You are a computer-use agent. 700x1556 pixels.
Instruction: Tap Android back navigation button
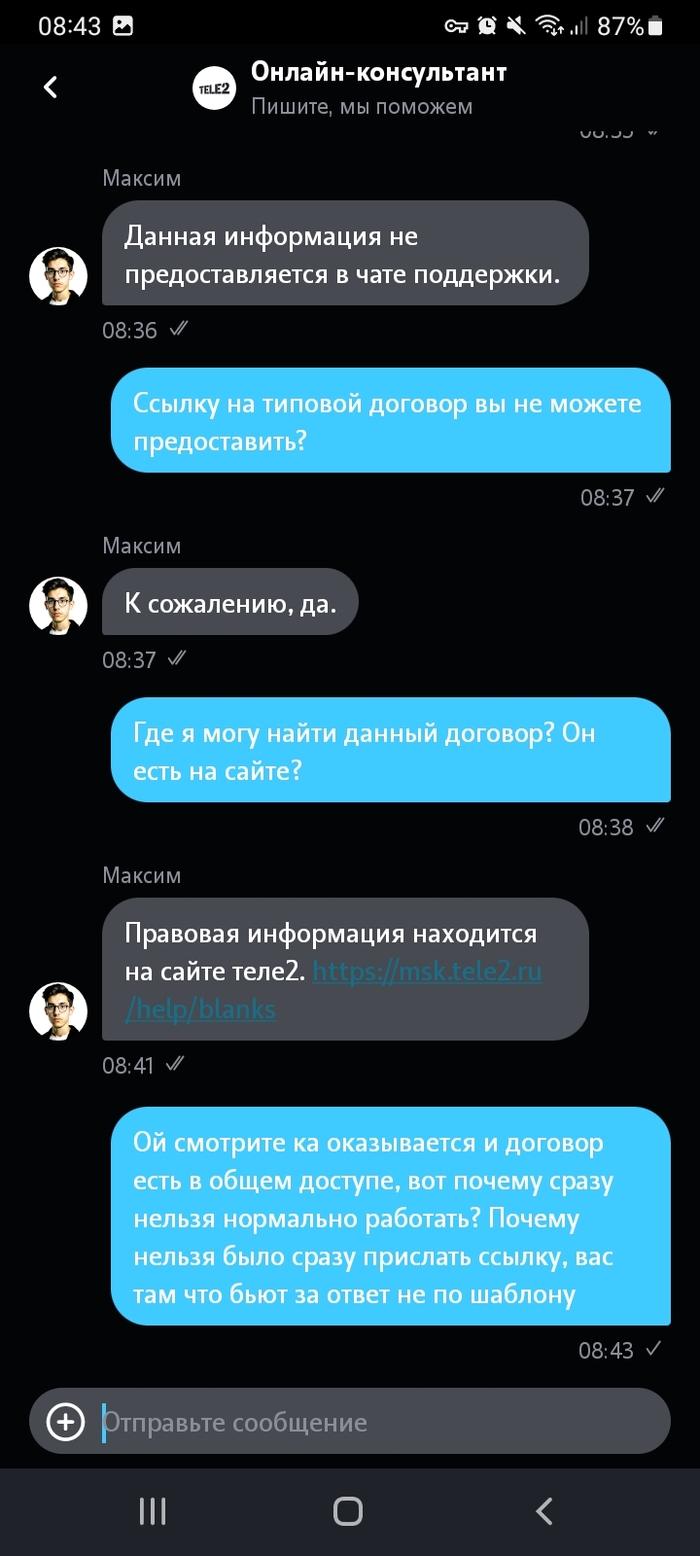(544, 1511)
